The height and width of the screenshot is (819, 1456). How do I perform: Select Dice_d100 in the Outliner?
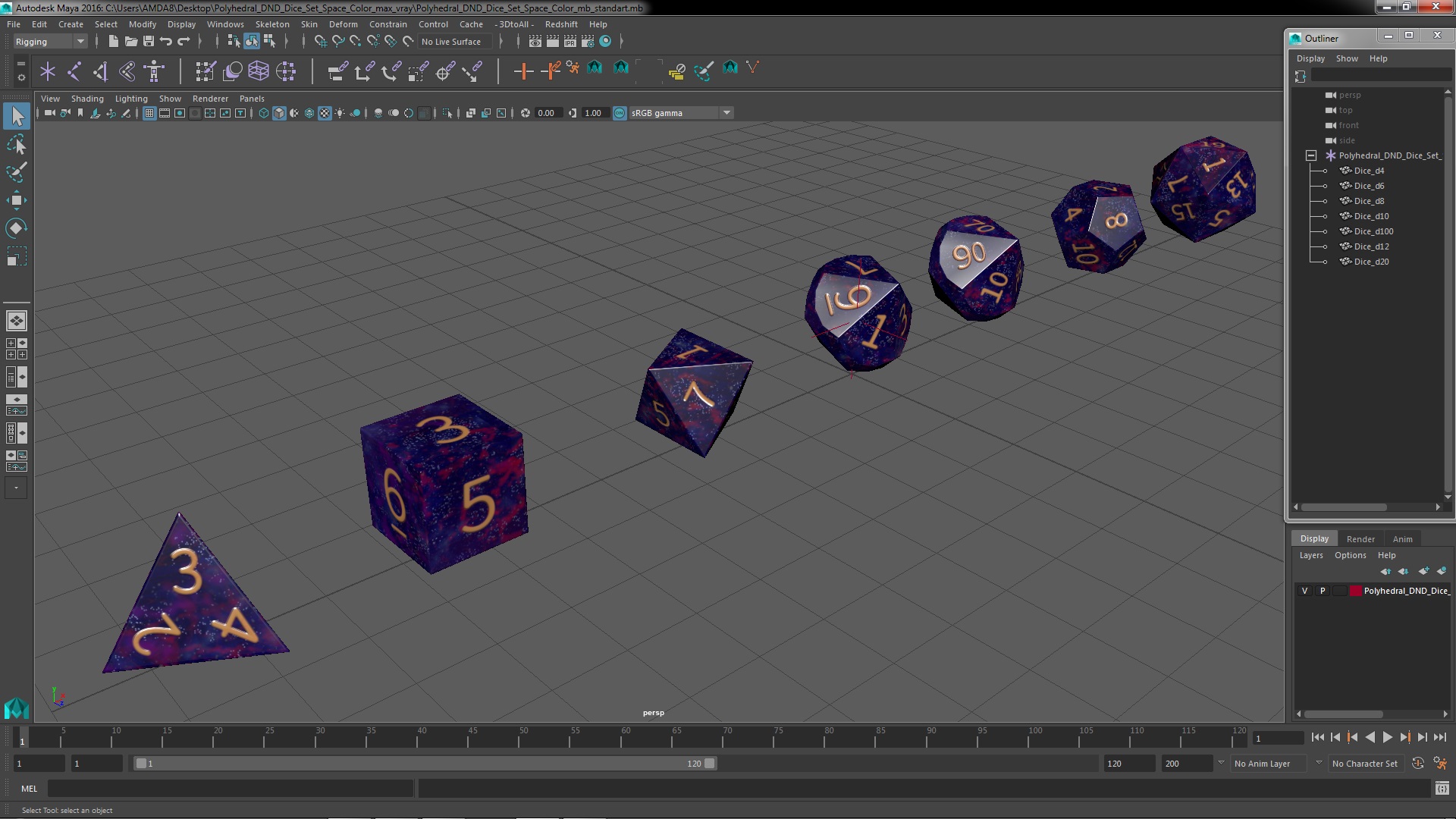[1373, 231]
